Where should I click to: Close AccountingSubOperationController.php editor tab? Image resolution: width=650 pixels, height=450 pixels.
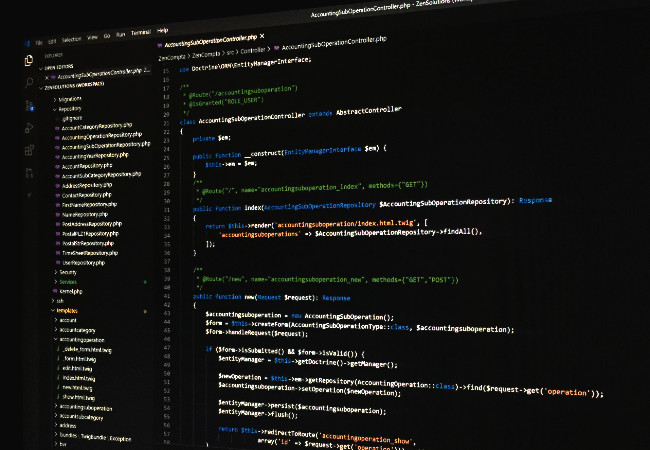pyautogui.click(x=262, y=36)
